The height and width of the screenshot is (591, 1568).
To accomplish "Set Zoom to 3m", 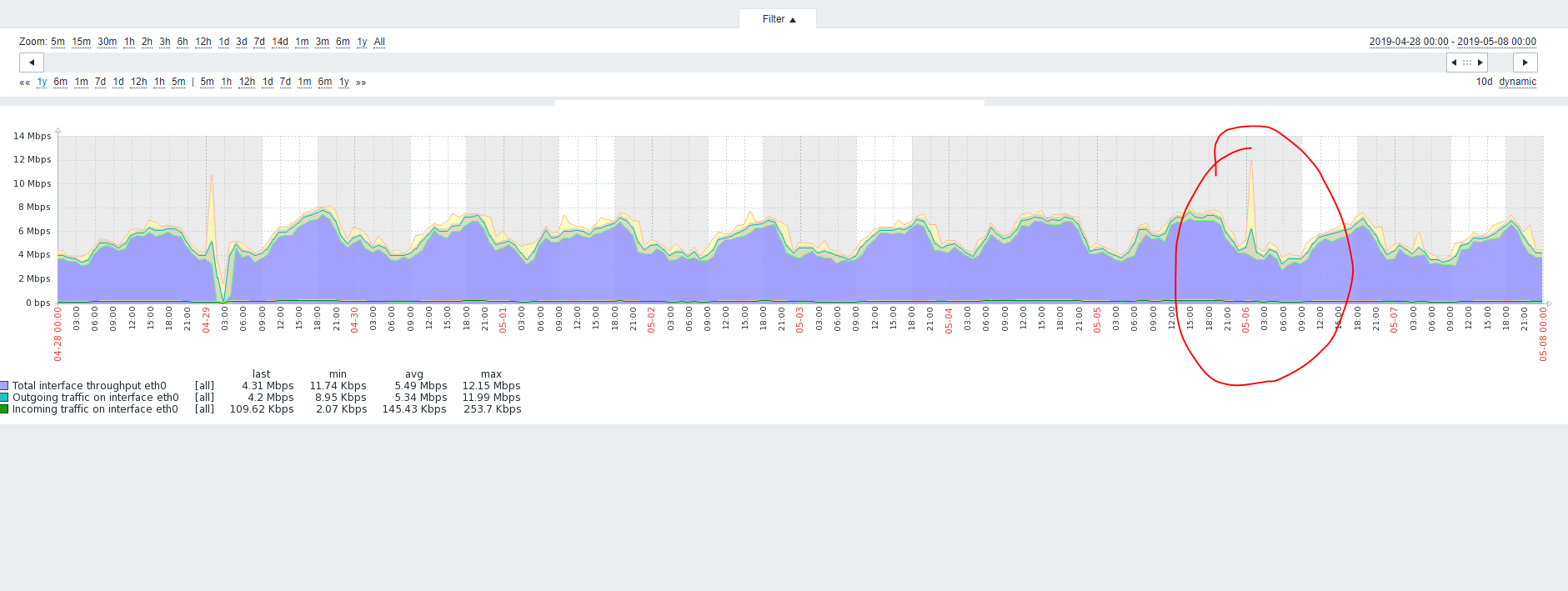I will tap(322, 42).
